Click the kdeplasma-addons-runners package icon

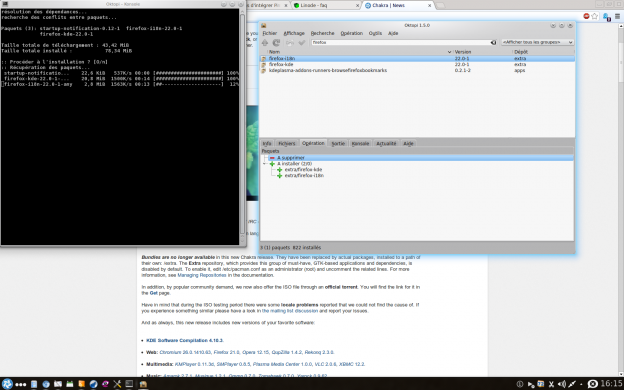click(263, 70)
